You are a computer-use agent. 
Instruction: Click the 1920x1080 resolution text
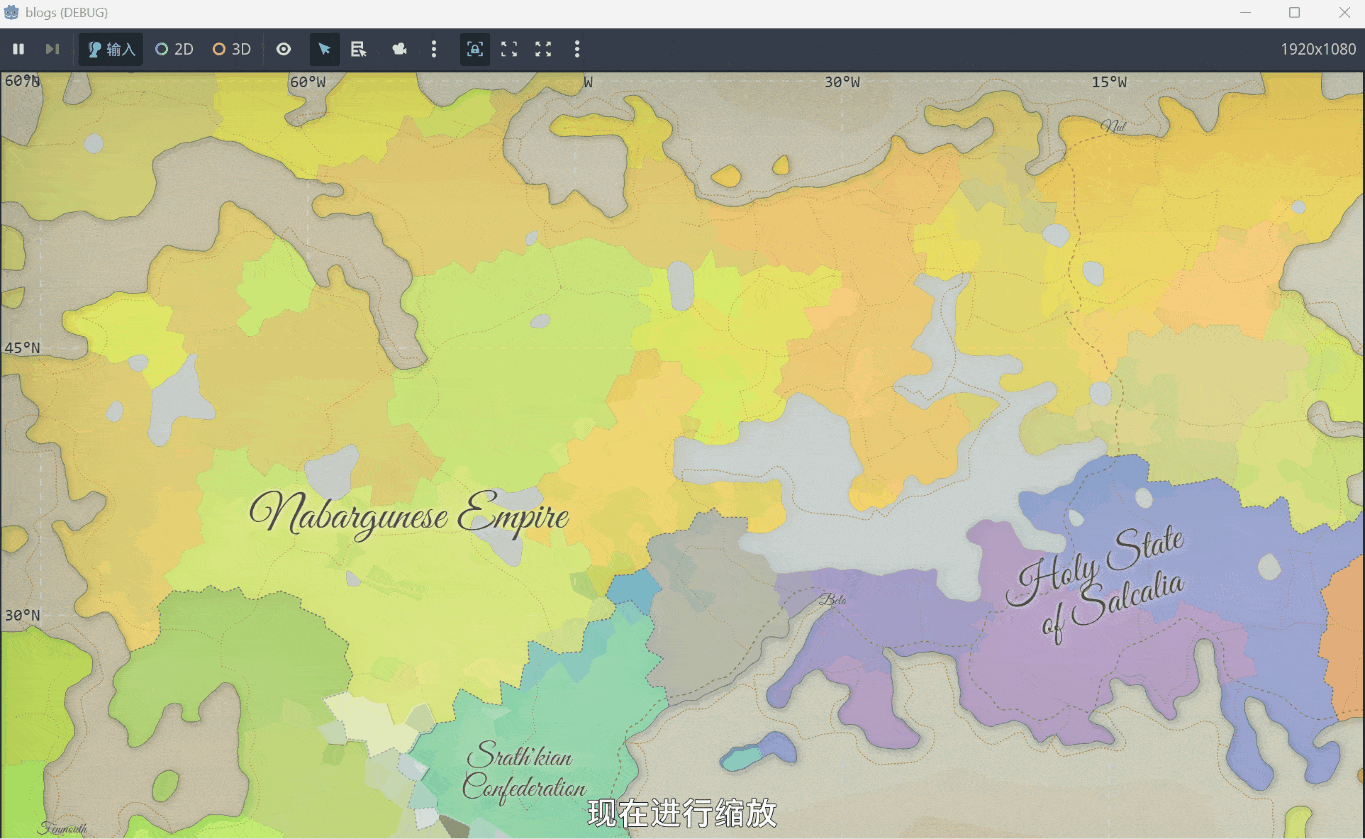(x=1318, y=49)
